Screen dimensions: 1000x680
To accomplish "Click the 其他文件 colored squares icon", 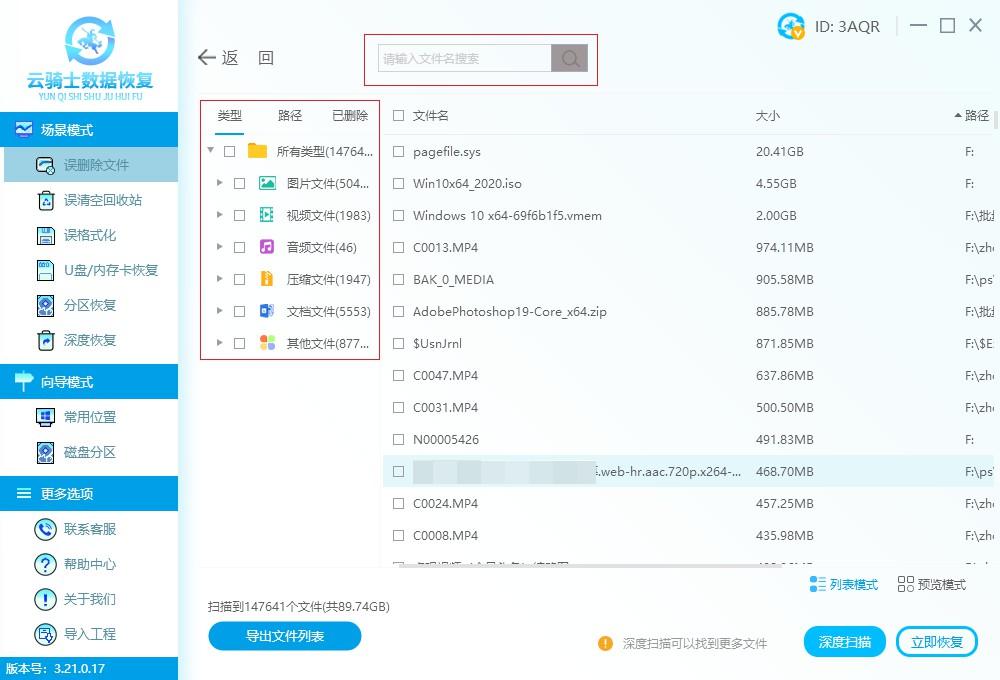I will [x=267, y=343].
